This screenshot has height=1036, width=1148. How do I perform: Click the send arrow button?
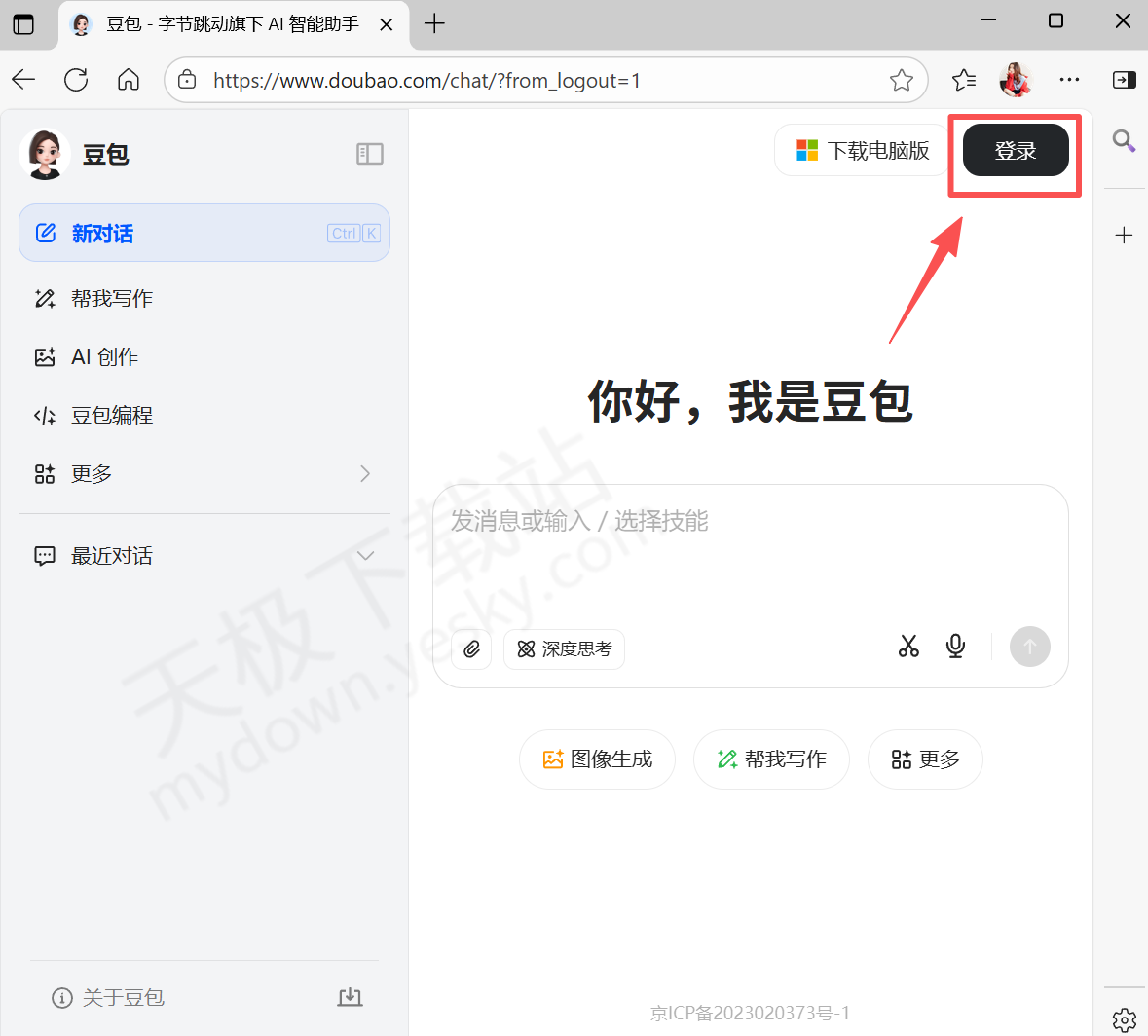[x=1029, y=646]
